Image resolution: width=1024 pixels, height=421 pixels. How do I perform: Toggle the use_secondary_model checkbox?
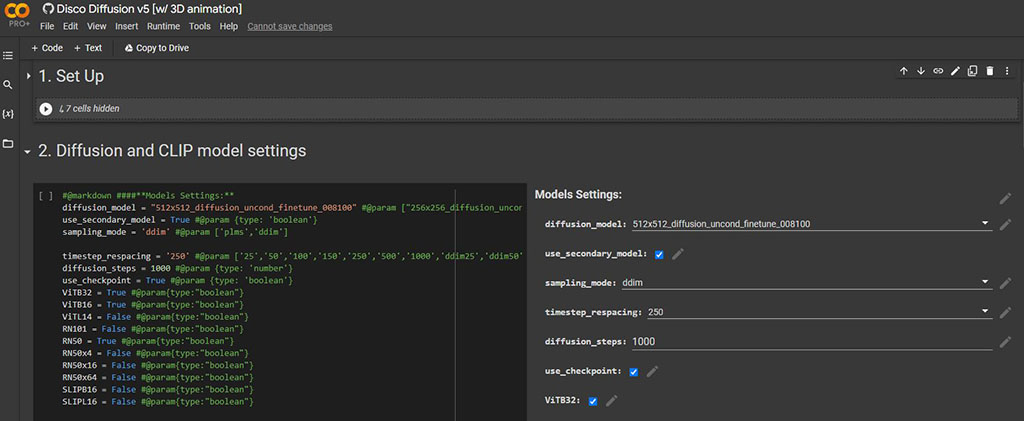point(659,254)
